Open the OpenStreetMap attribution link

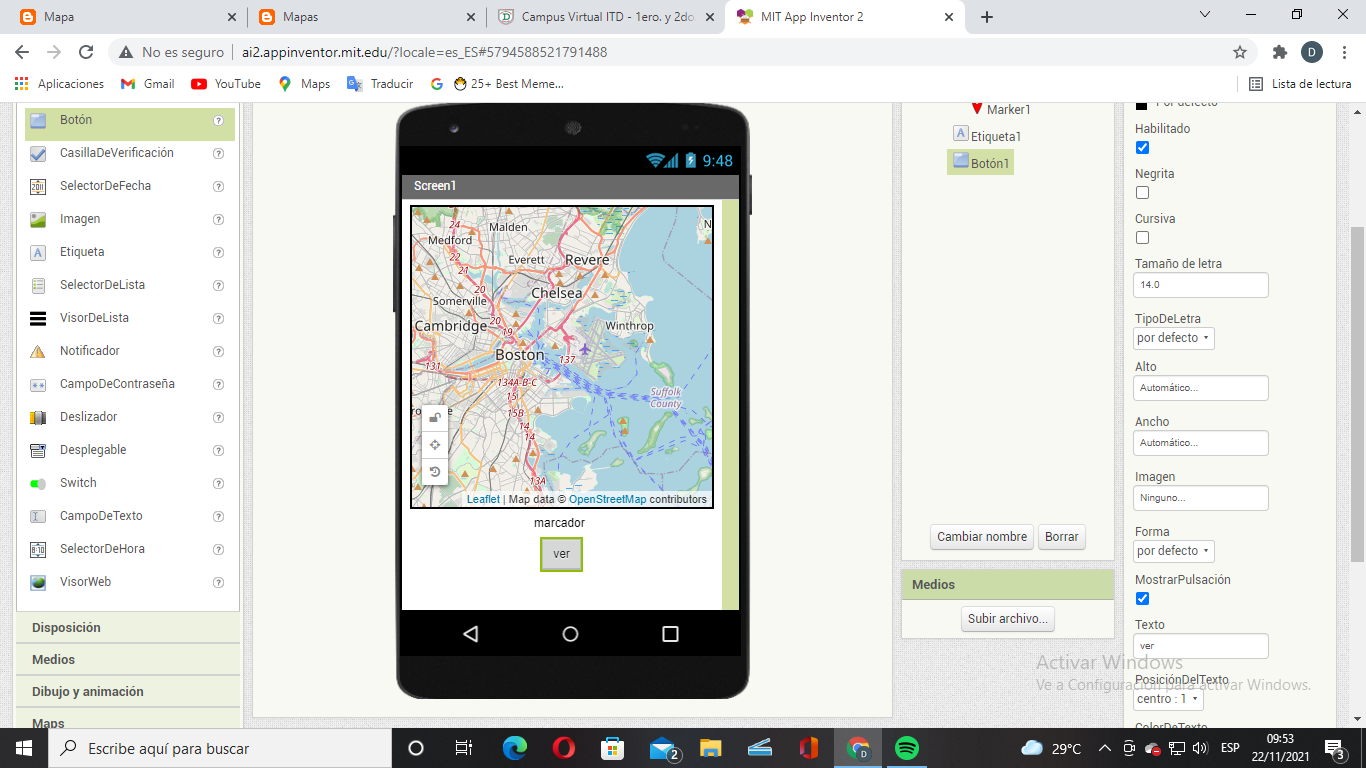pos(607,499)
